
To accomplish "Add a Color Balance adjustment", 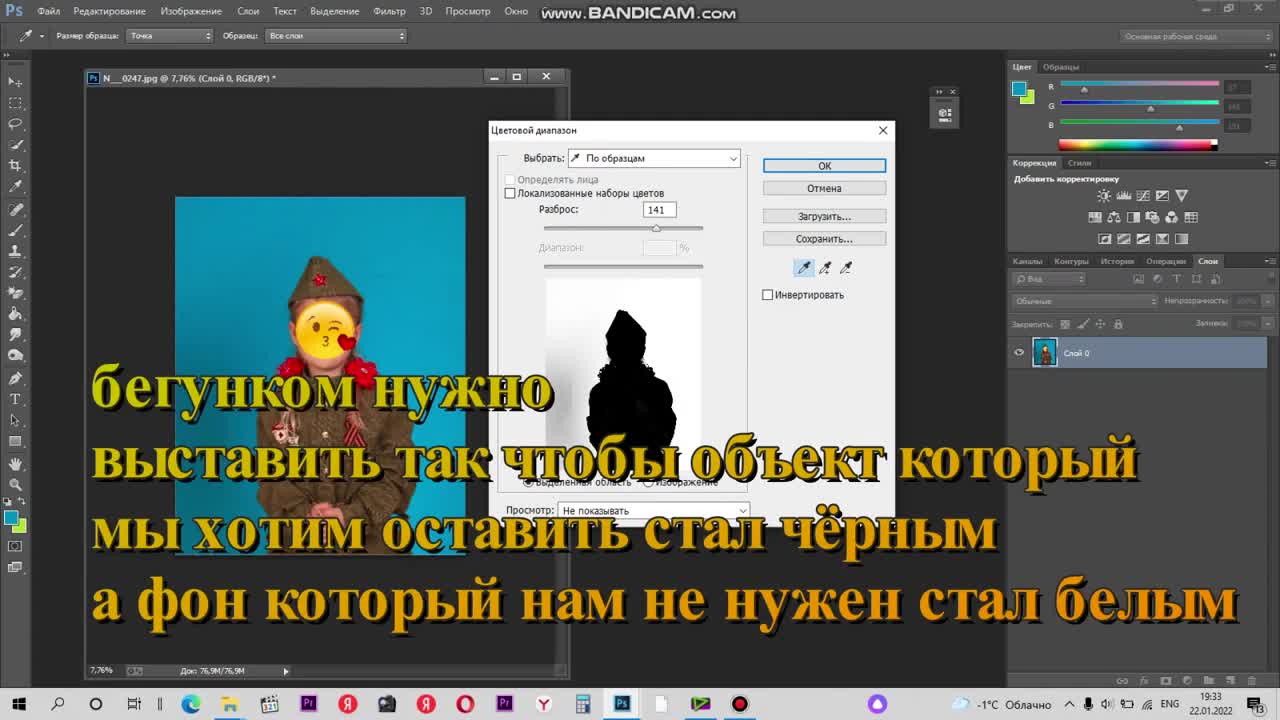I will pos(1114,217).
